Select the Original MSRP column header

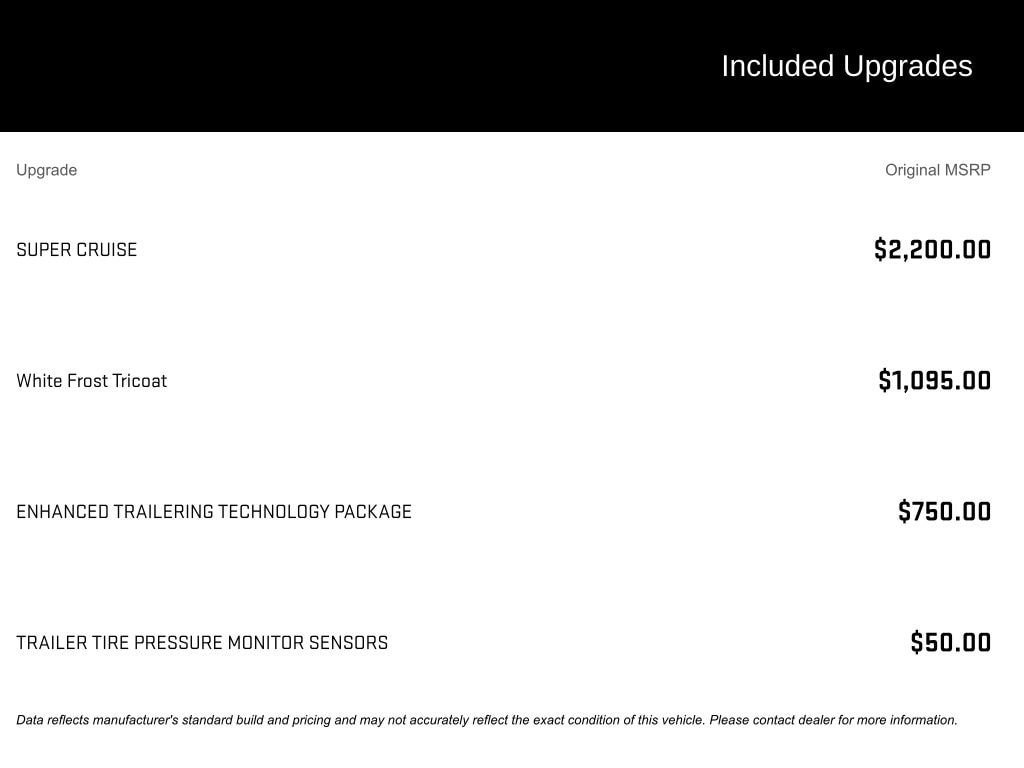(x=937, y=170)
